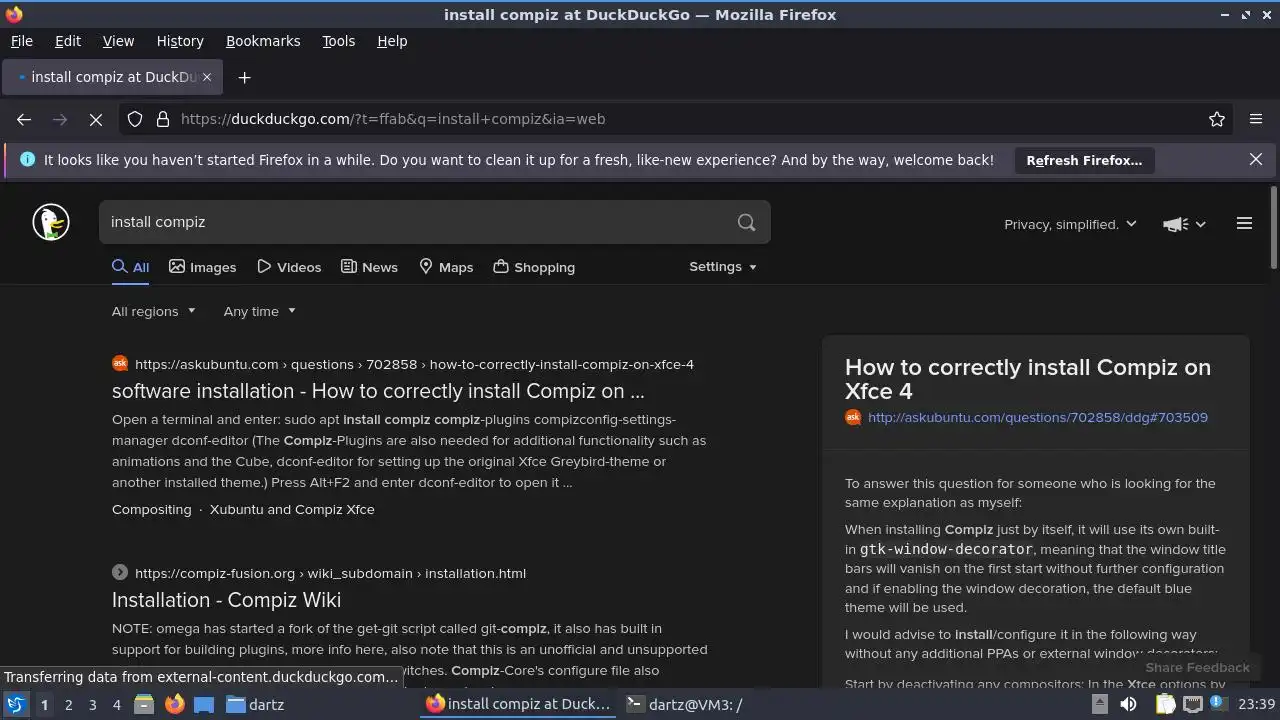
Task: Expand the 'Any time' date filter
Action: [x=260, y=311]
